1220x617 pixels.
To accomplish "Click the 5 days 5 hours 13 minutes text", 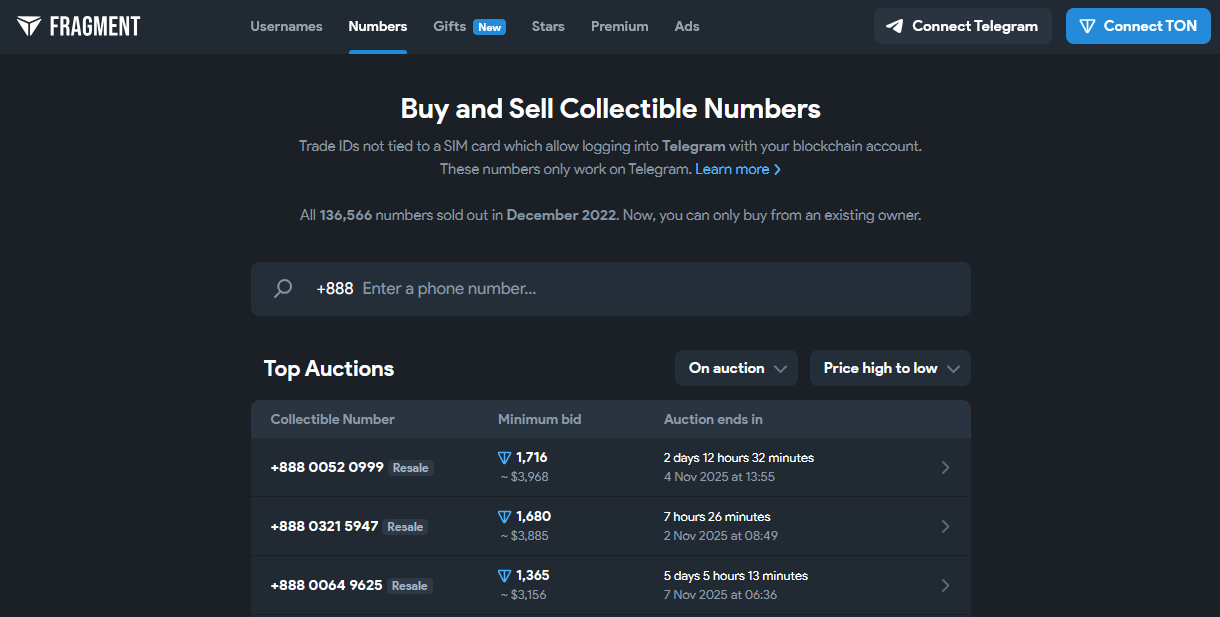I will coord(736,576).
